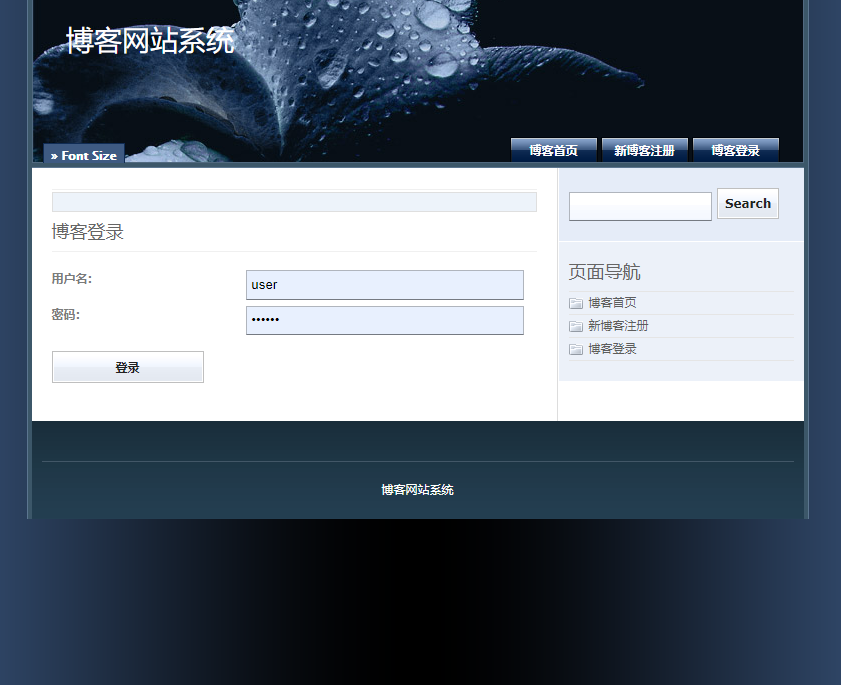Click inside the sidebar search text box
This screenshot has height=685, width=841.
point(639,206)
